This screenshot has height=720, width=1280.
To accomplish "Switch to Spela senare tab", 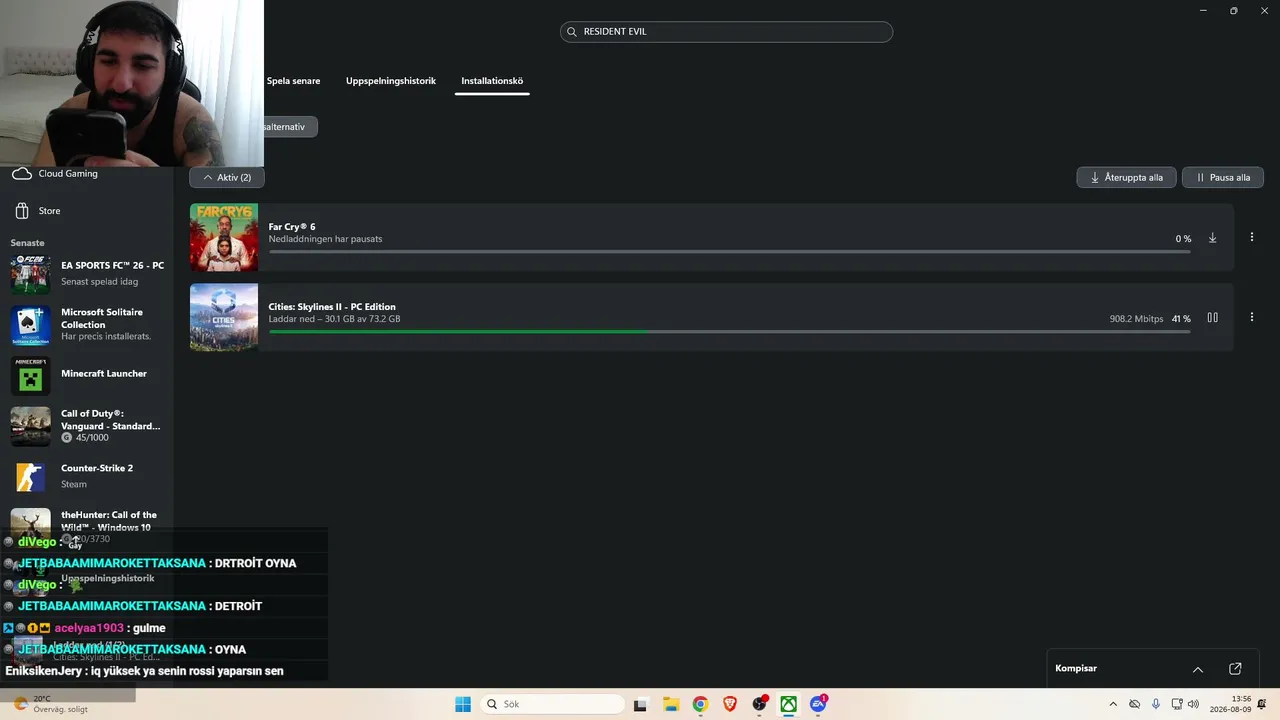I will [x=293, y=81].
